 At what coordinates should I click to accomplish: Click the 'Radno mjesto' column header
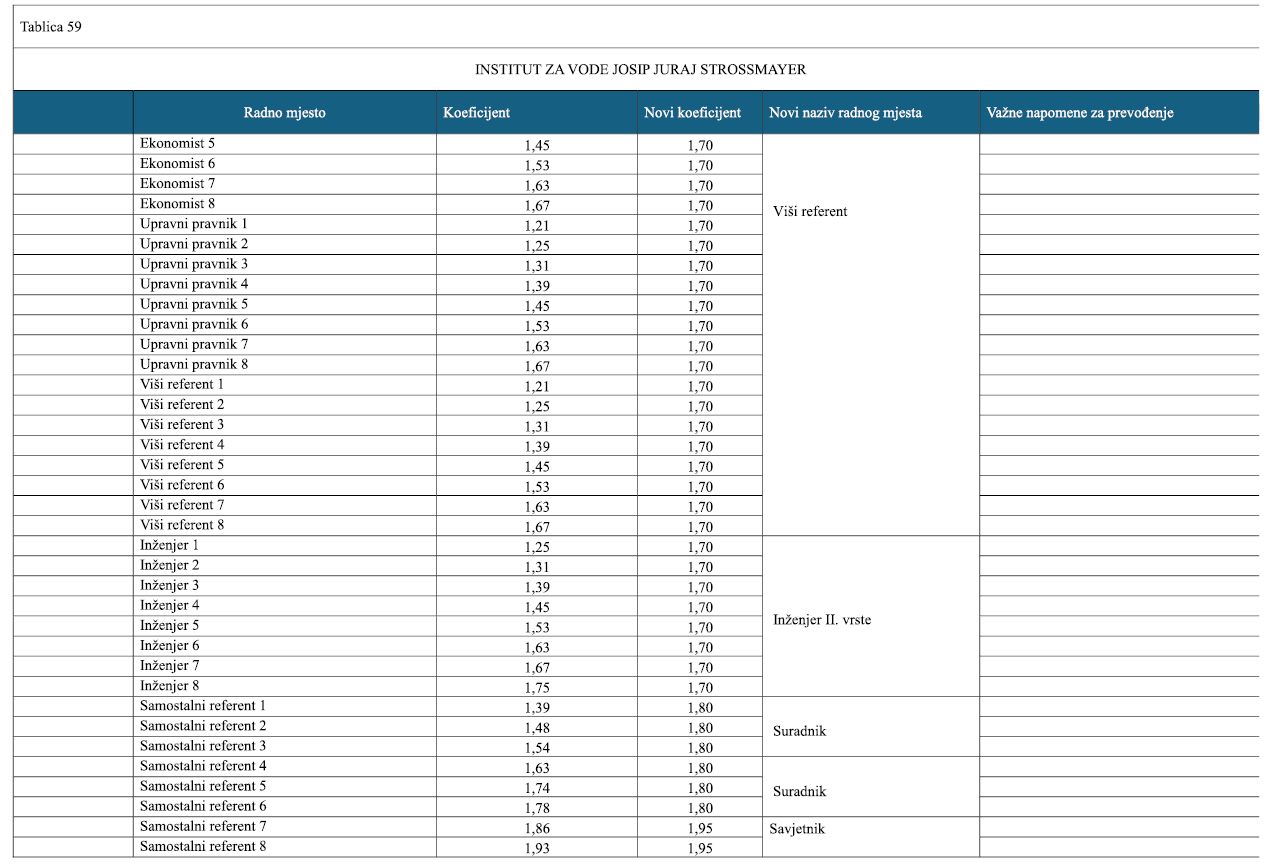click(285, 113)
